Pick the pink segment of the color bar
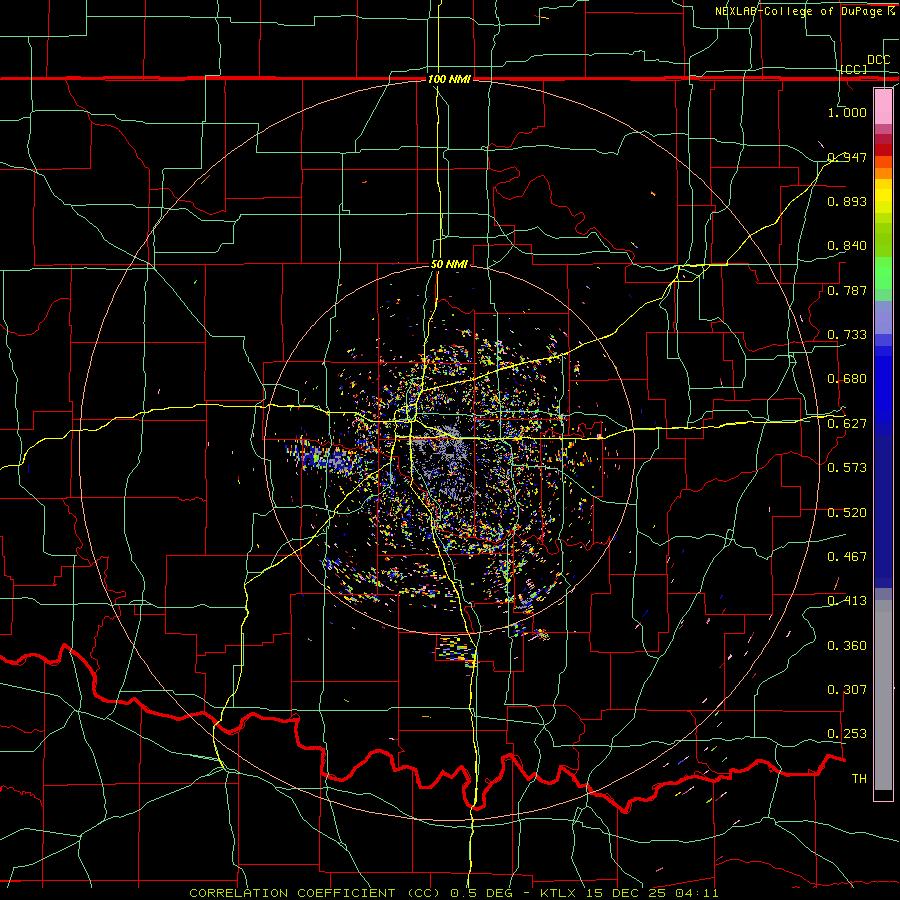Image resolution: width=900 pixels, height=900 pixels. point(883,106)
